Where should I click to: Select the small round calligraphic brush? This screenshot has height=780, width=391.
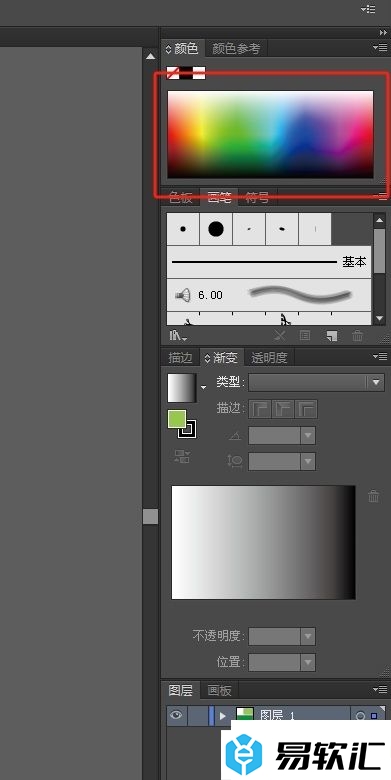tap(183, 229)
